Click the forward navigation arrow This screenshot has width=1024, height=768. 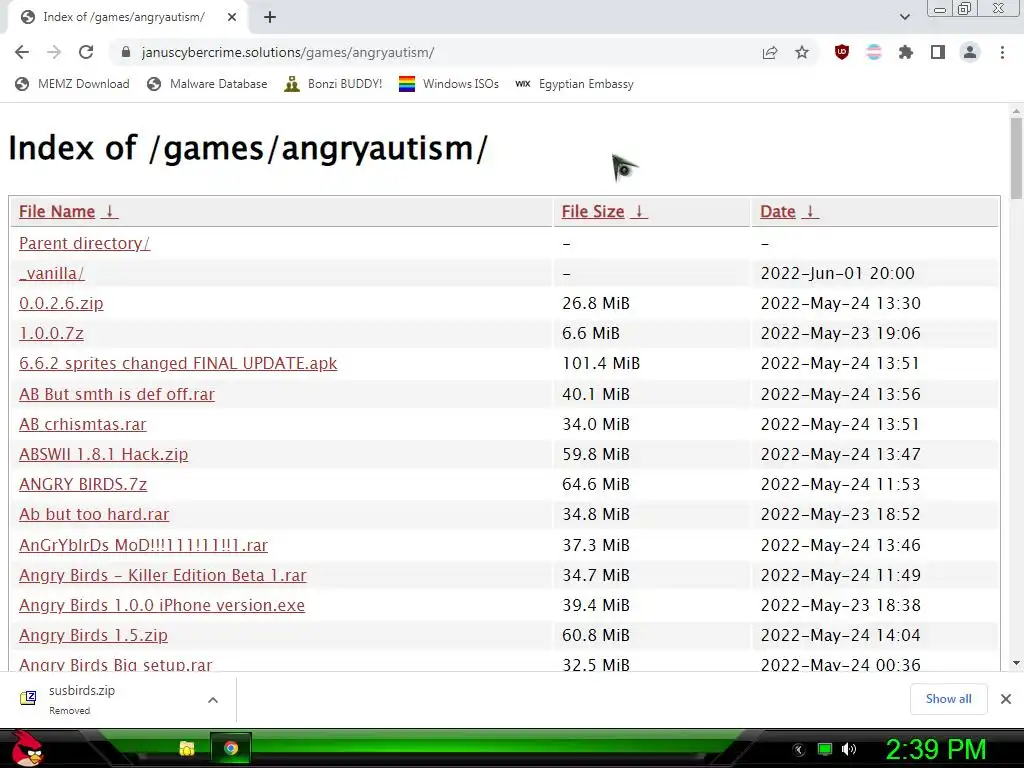[54, 52]
